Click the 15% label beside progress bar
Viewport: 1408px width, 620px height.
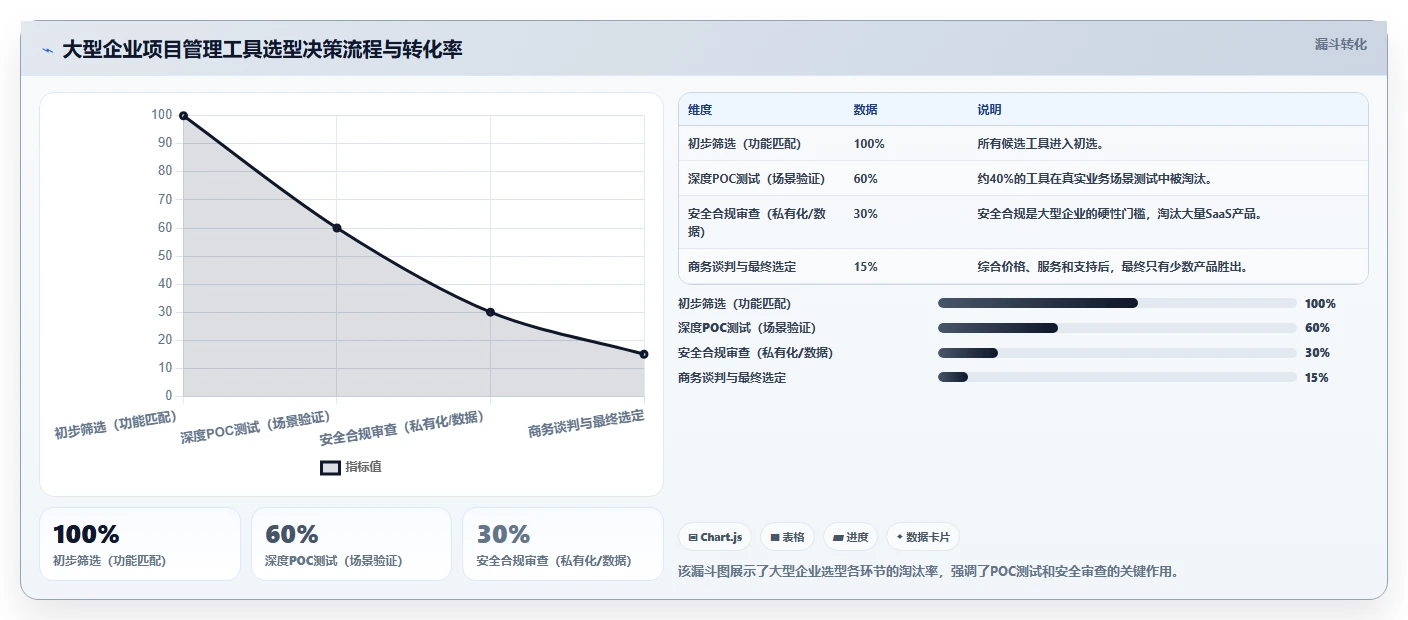pyautogui.click(x=1317, y=378)
